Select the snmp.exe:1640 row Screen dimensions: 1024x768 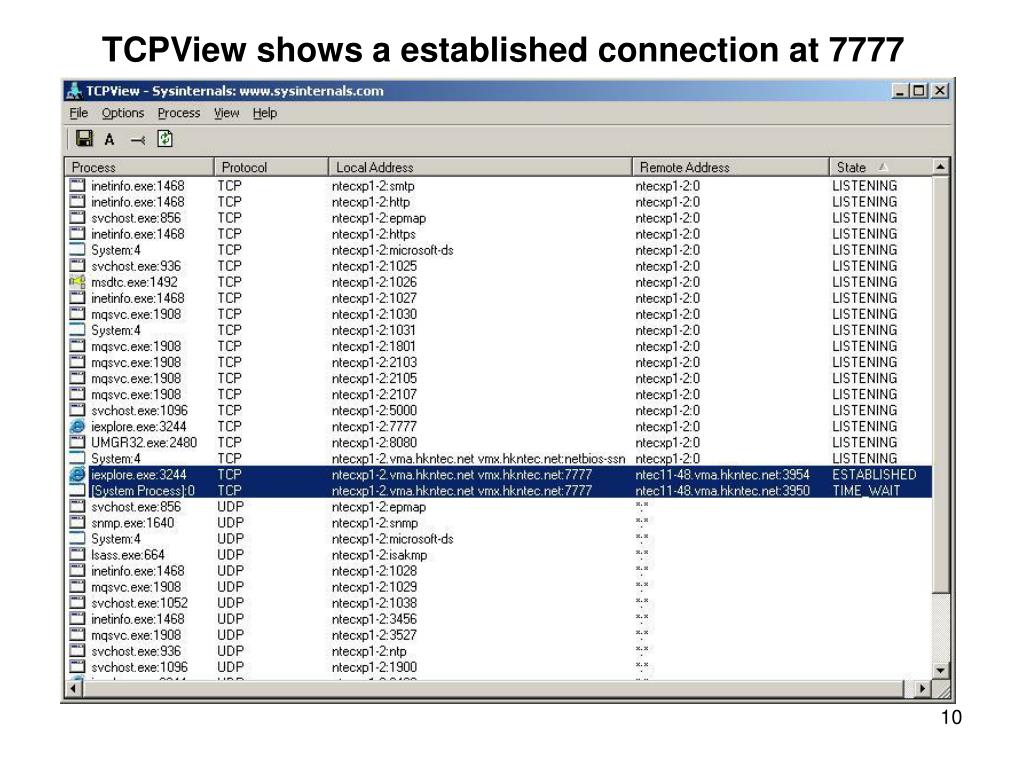coord(500,522)
